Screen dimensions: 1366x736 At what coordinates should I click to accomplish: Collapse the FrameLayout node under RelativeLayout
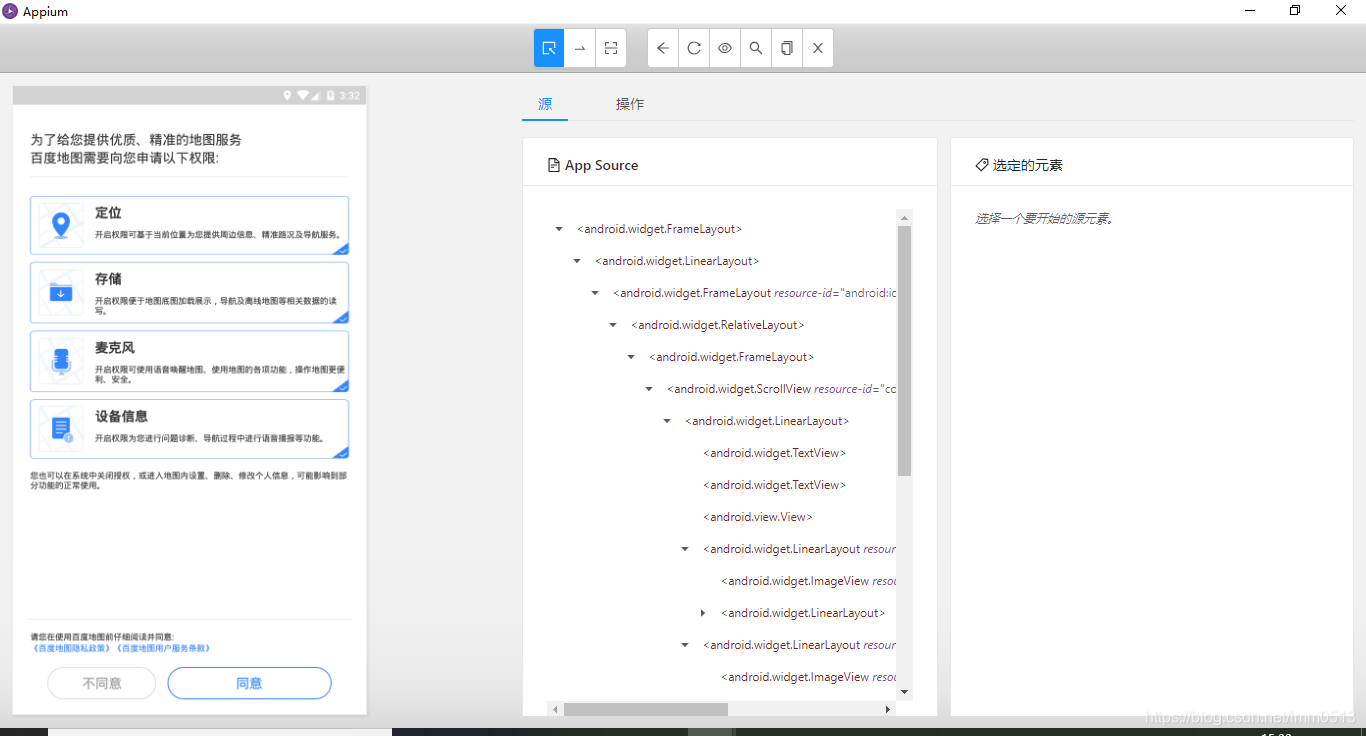coord(631,357)
